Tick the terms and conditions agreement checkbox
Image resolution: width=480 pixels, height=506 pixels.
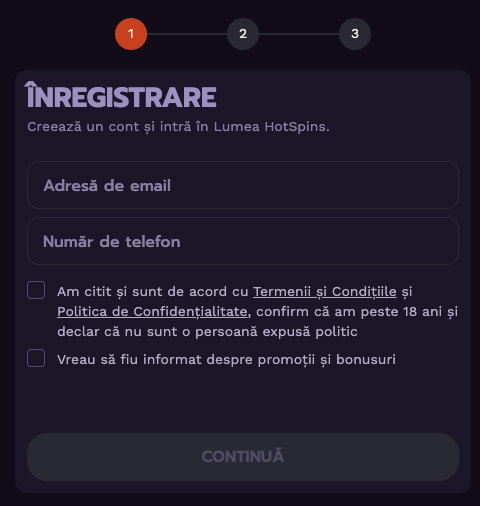pos(36,290)
